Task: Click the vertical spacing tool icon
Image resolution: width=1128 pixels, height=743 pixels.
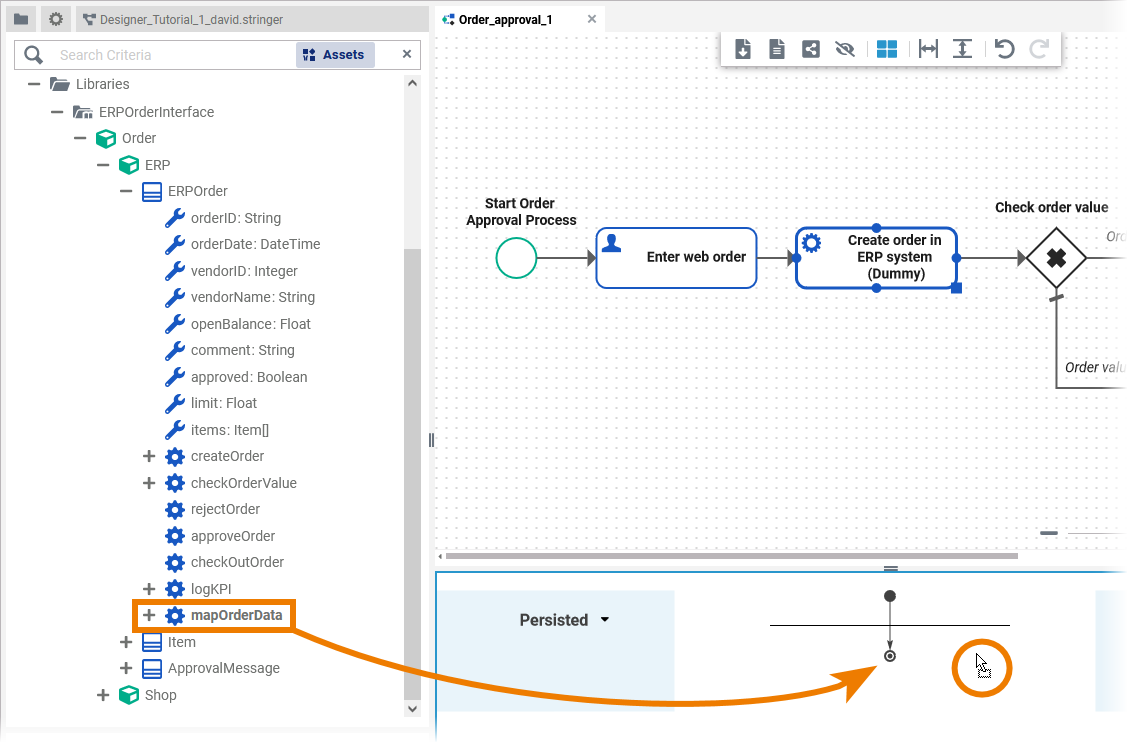Action: [962, 49]
